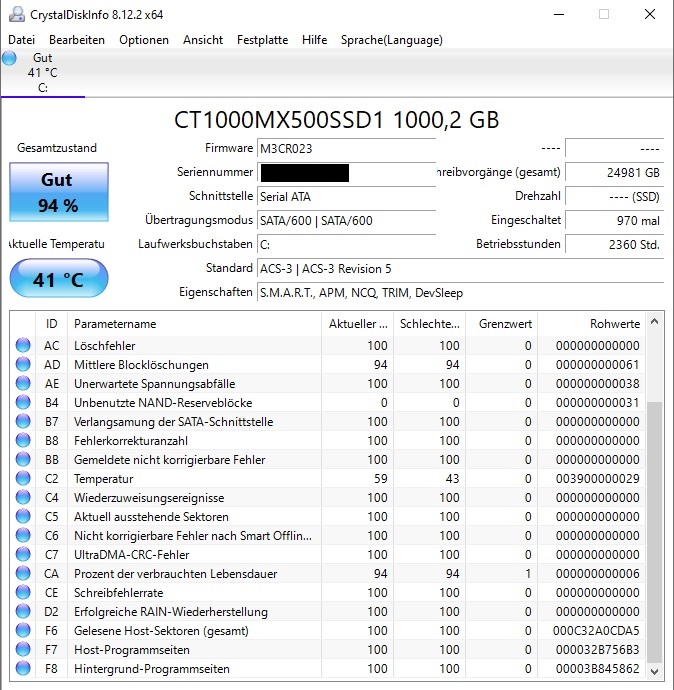Viewport: 674px width, 690px height.
Task: Click the scroll-down arrow of SMART list
Action: coord(655,672)
